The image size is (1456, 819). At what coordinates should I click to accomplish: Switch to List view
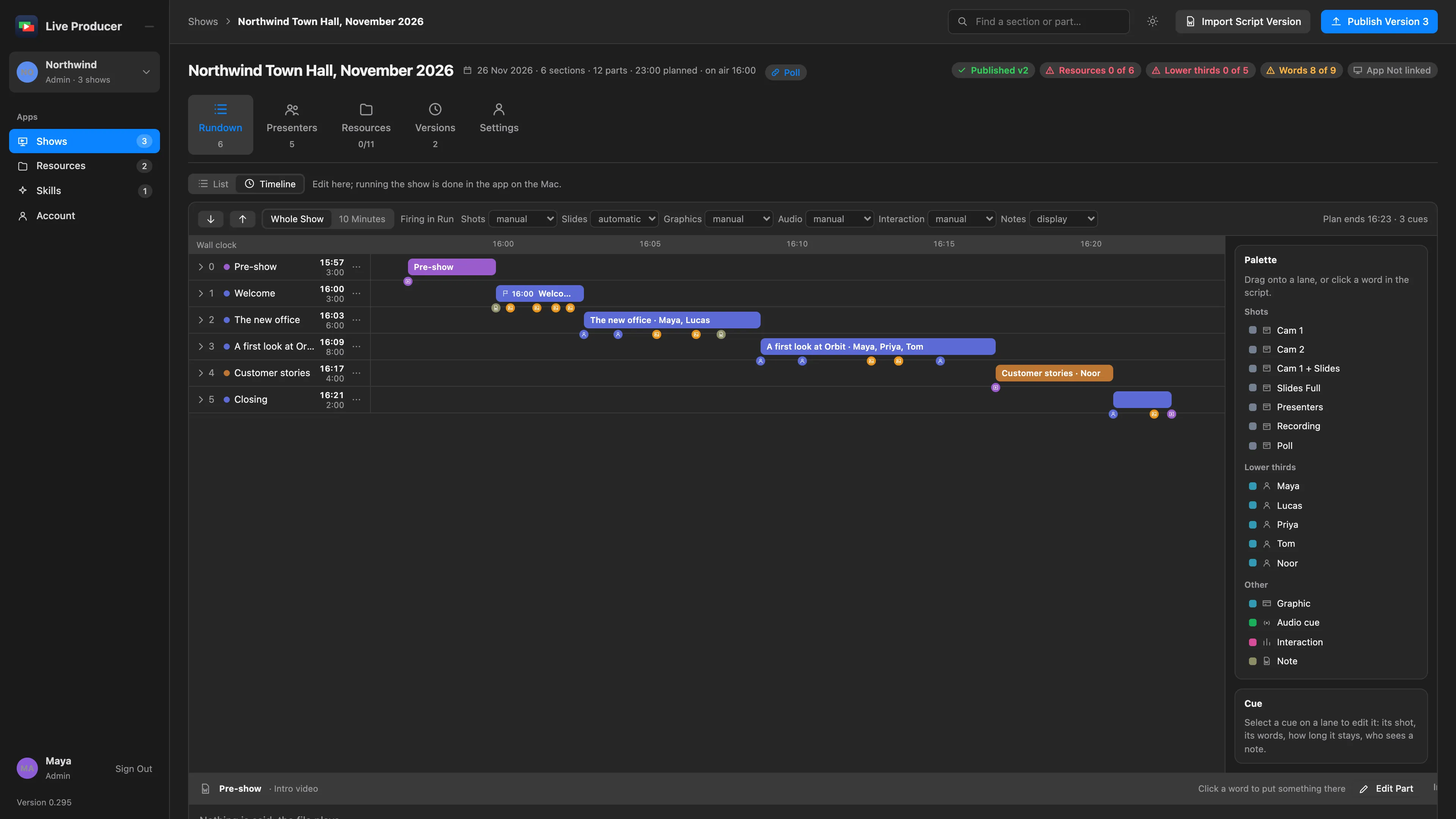pos(213,184)
